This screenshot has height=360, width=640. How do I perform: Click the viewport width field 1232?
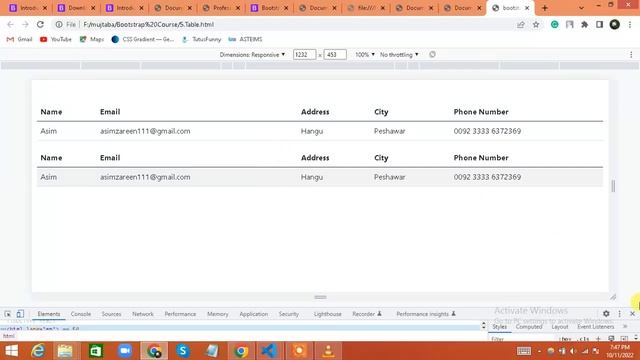pos(304,54)
